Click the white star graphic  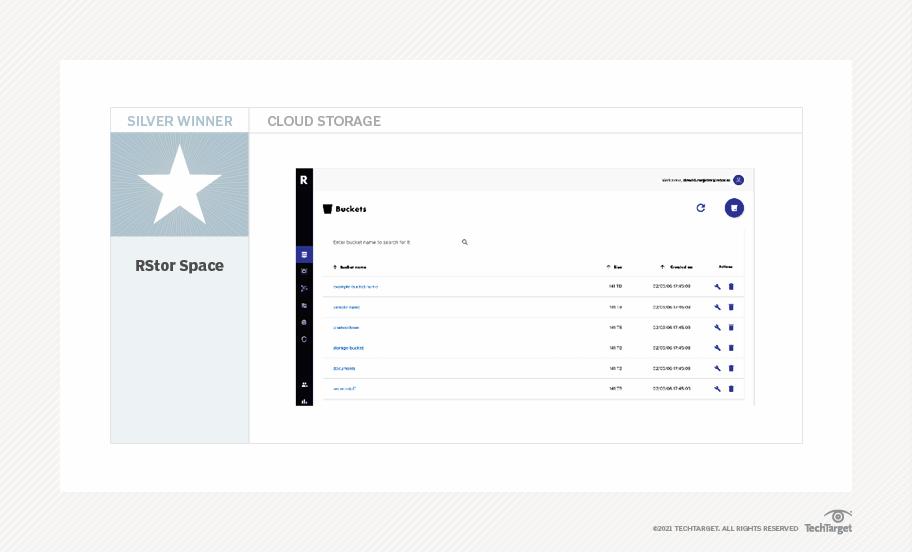[x=180, y=184]
